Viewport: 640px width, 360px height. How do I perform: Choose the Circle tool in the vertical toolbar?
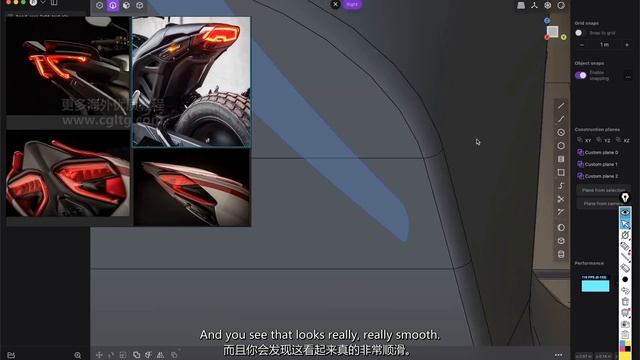point(561,132)
